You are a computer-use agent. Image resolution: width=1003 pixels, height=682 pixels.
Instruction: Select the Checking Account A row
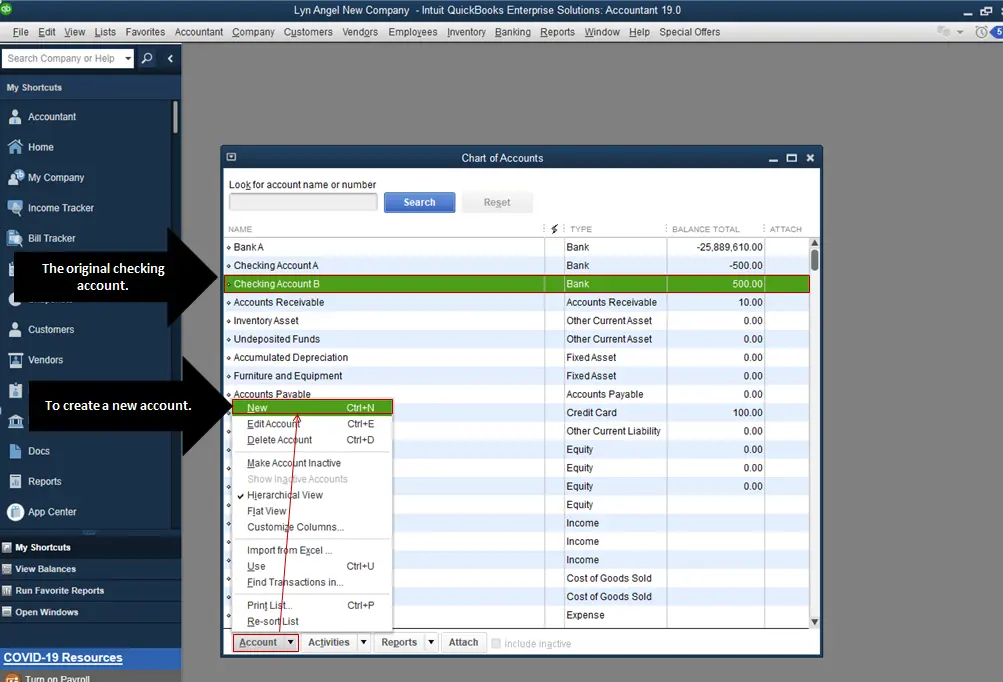pyautogui.click(x=517, y=266)
